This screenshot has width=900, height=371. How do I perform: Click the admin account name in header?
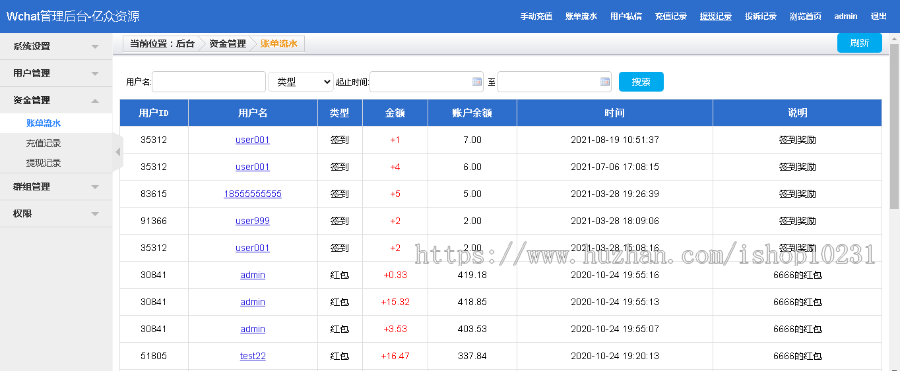[x=845, y=17]
